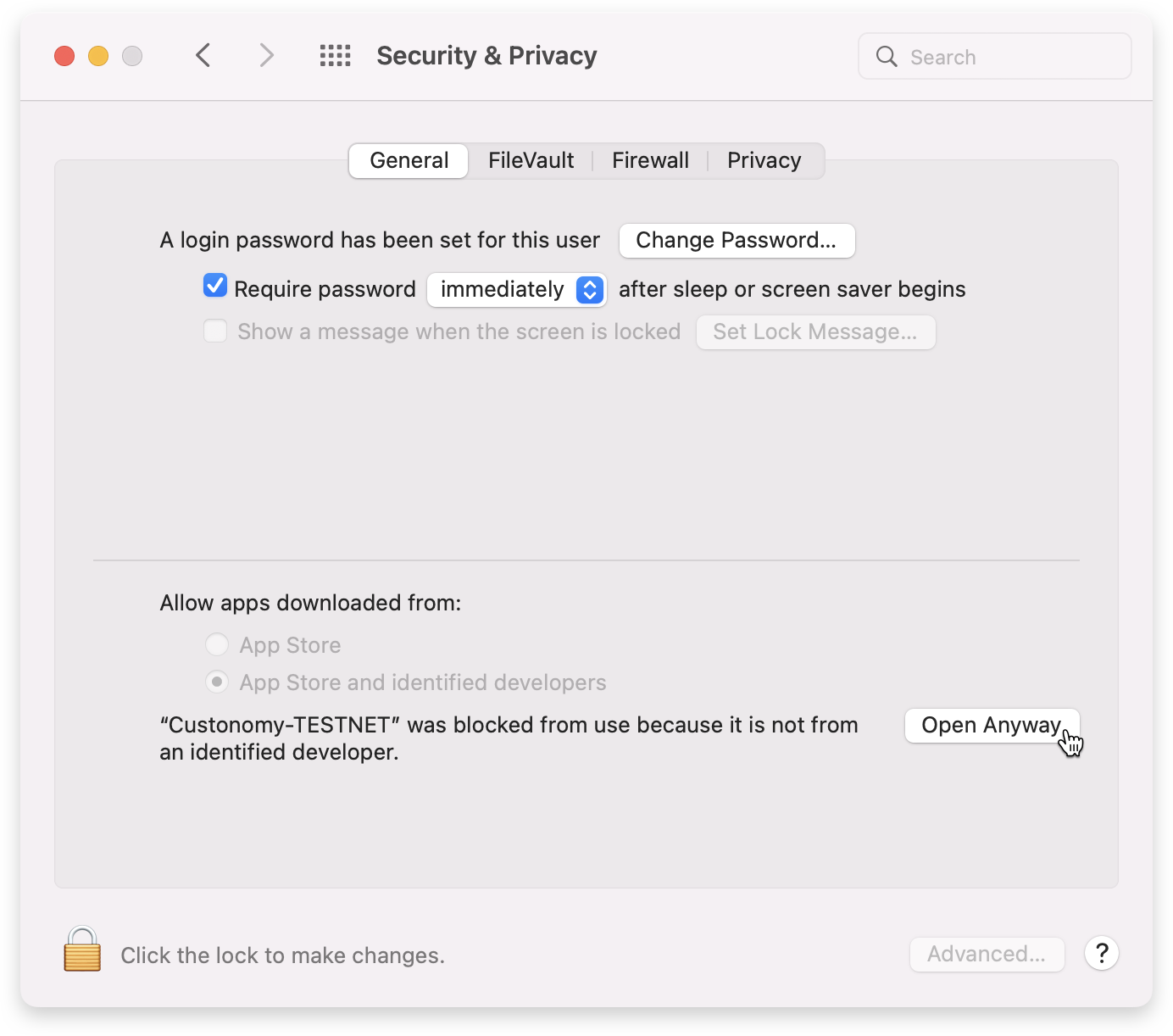
Task: Open help via the question mark icon
Action: click(1102, 954)
